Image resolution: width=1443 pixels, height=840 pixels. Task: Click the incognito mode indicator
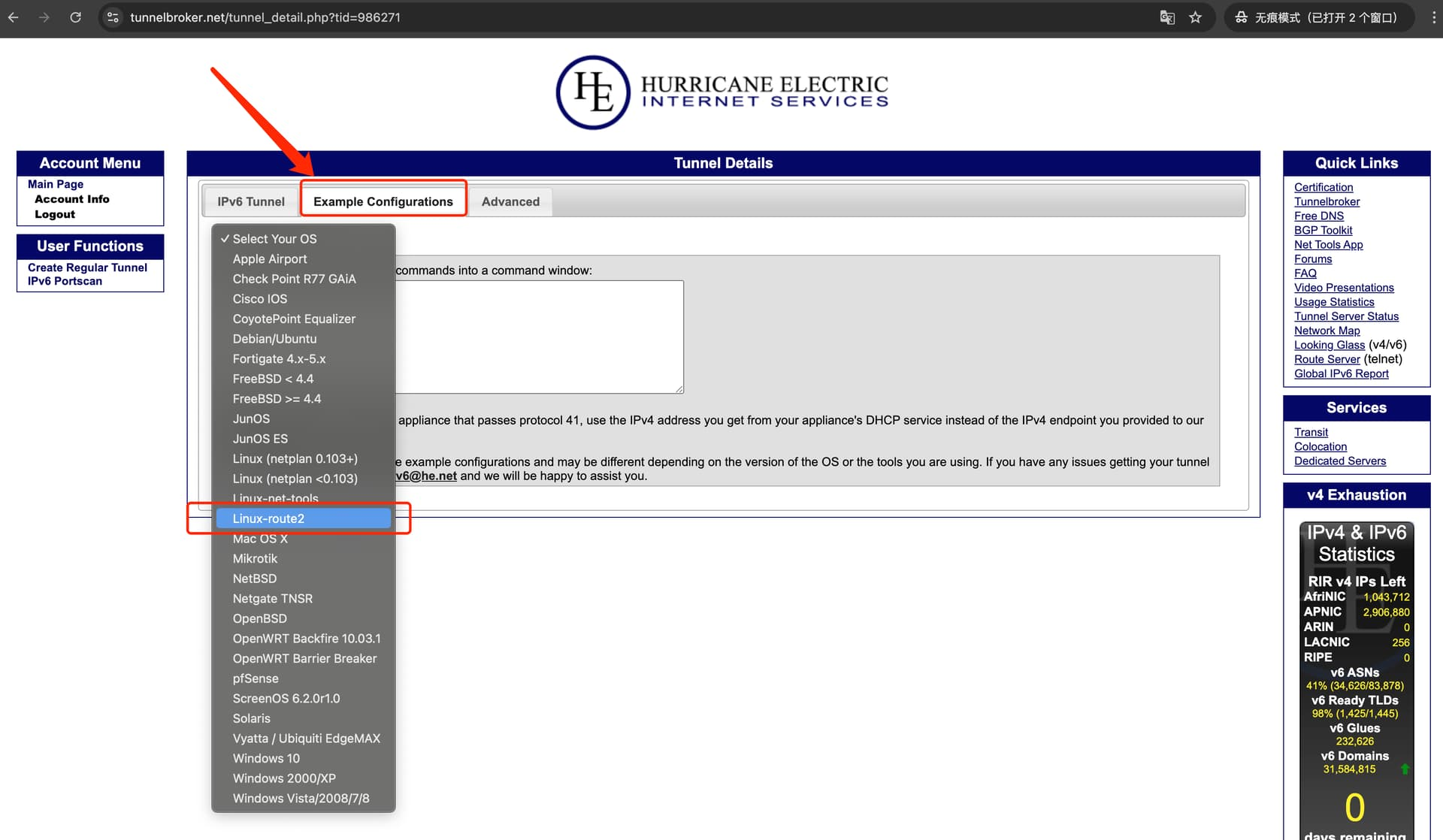point(1318,17)
